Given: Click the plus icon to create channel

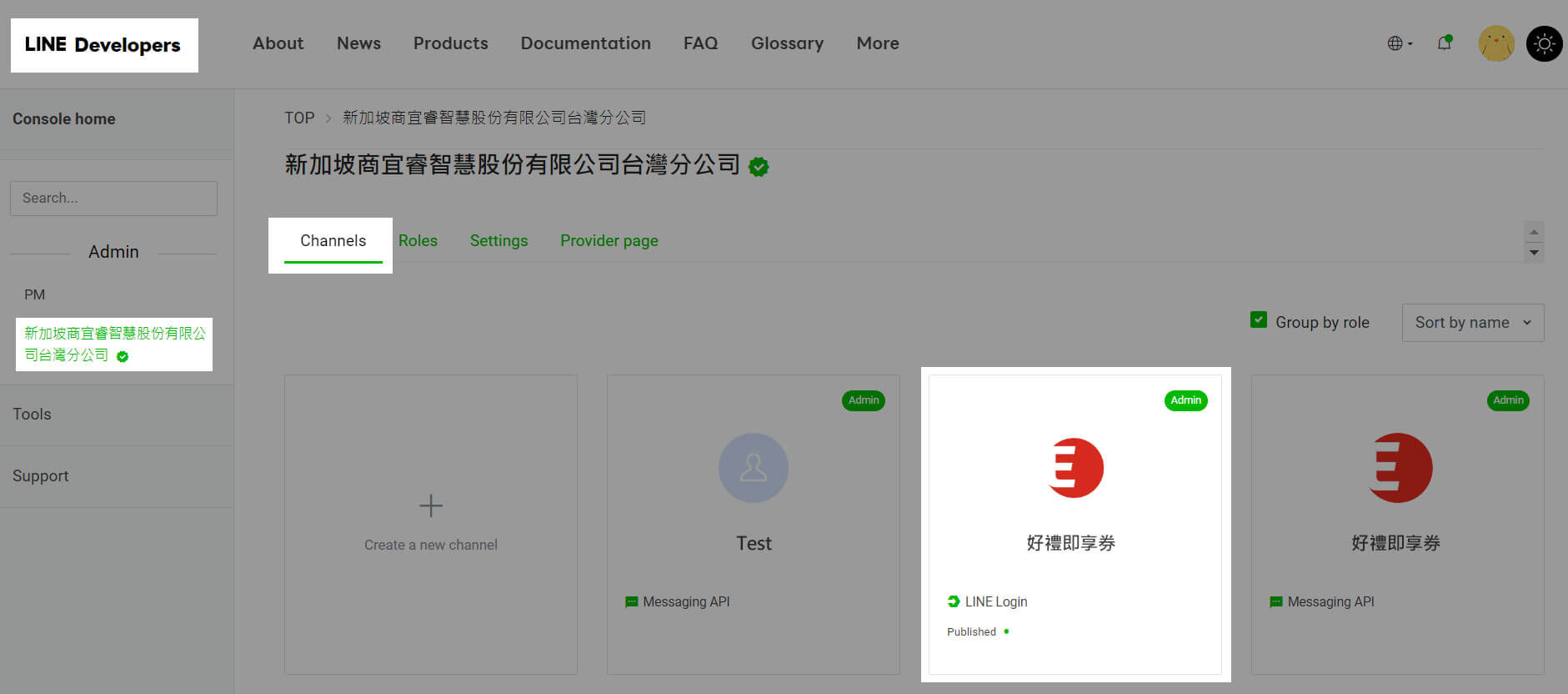Looking at the screenshot, I should tap(431, 505).
